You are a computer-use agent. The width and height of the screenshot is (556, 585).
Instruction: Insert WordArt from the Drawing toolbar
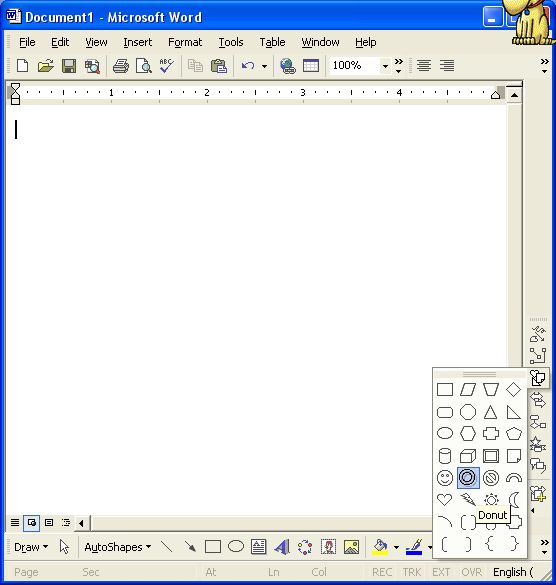point(282,547)
